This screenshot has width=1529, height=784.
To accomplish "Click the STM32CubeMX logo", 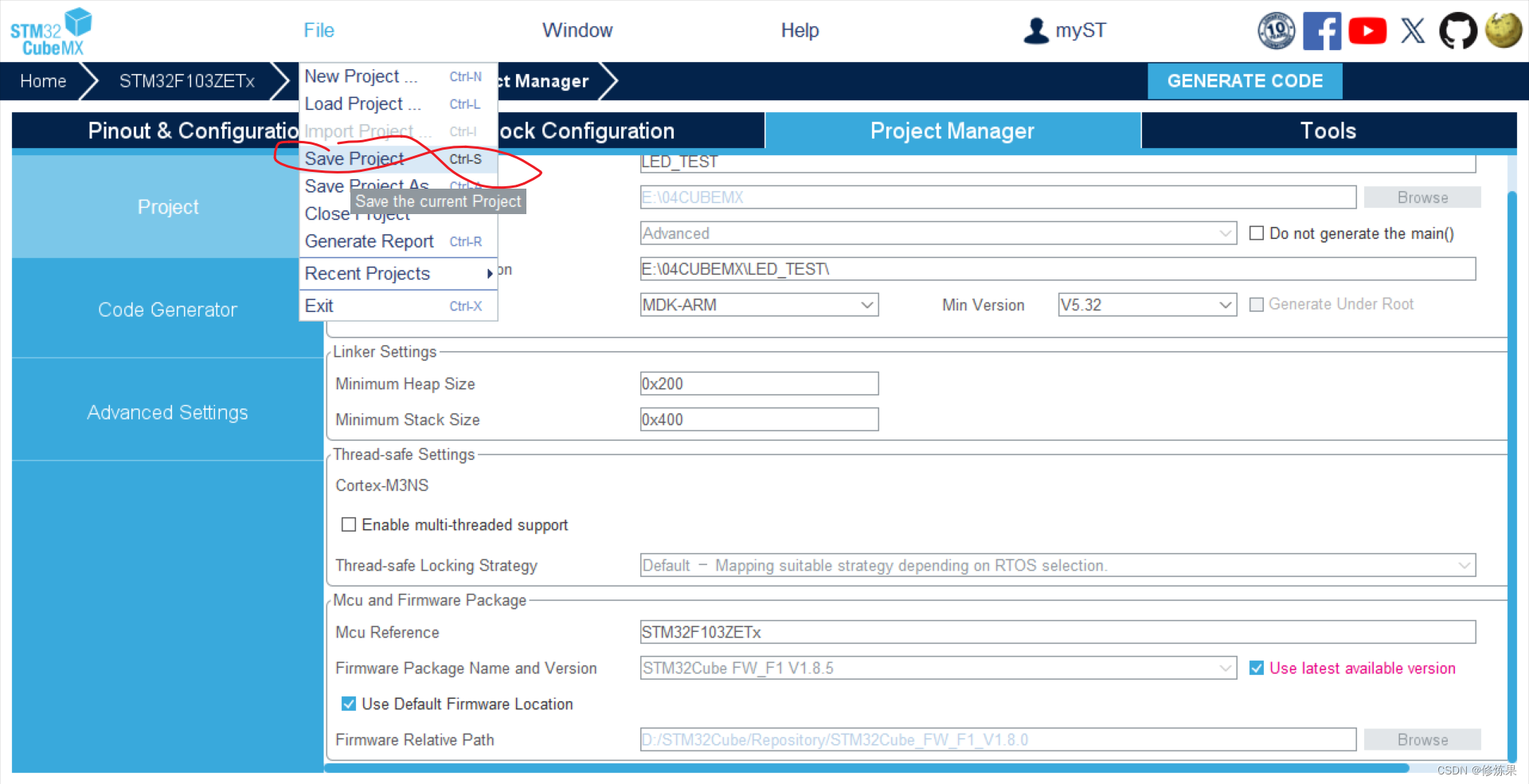I will point(51,32).
